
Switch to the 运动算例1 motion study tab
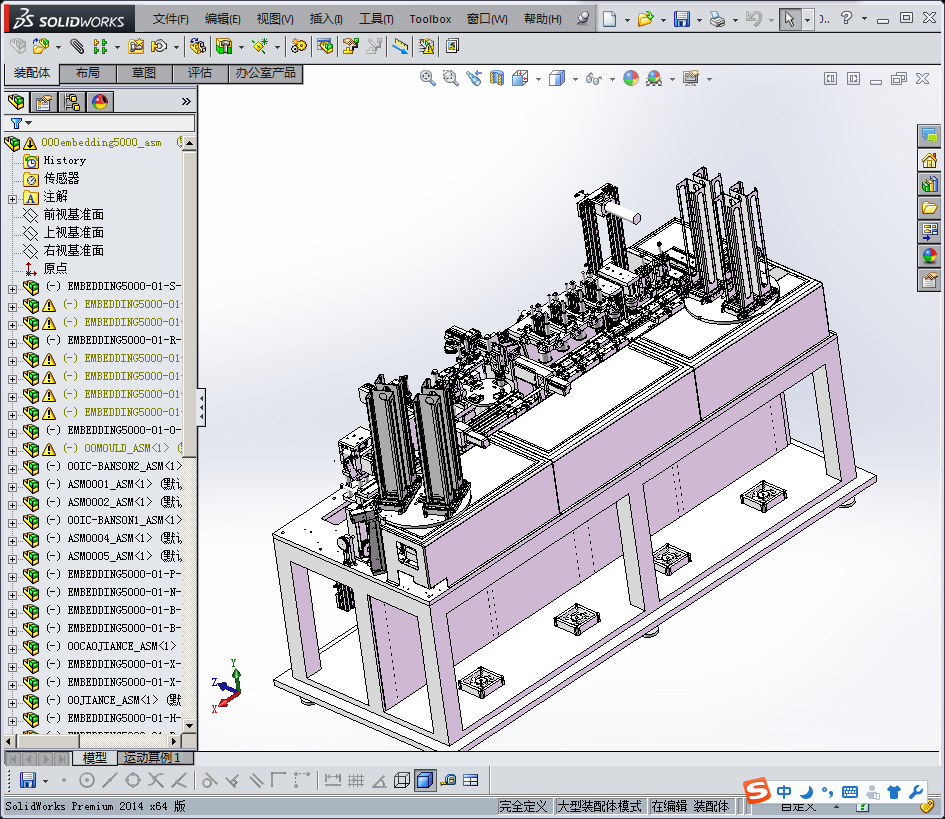152,758
